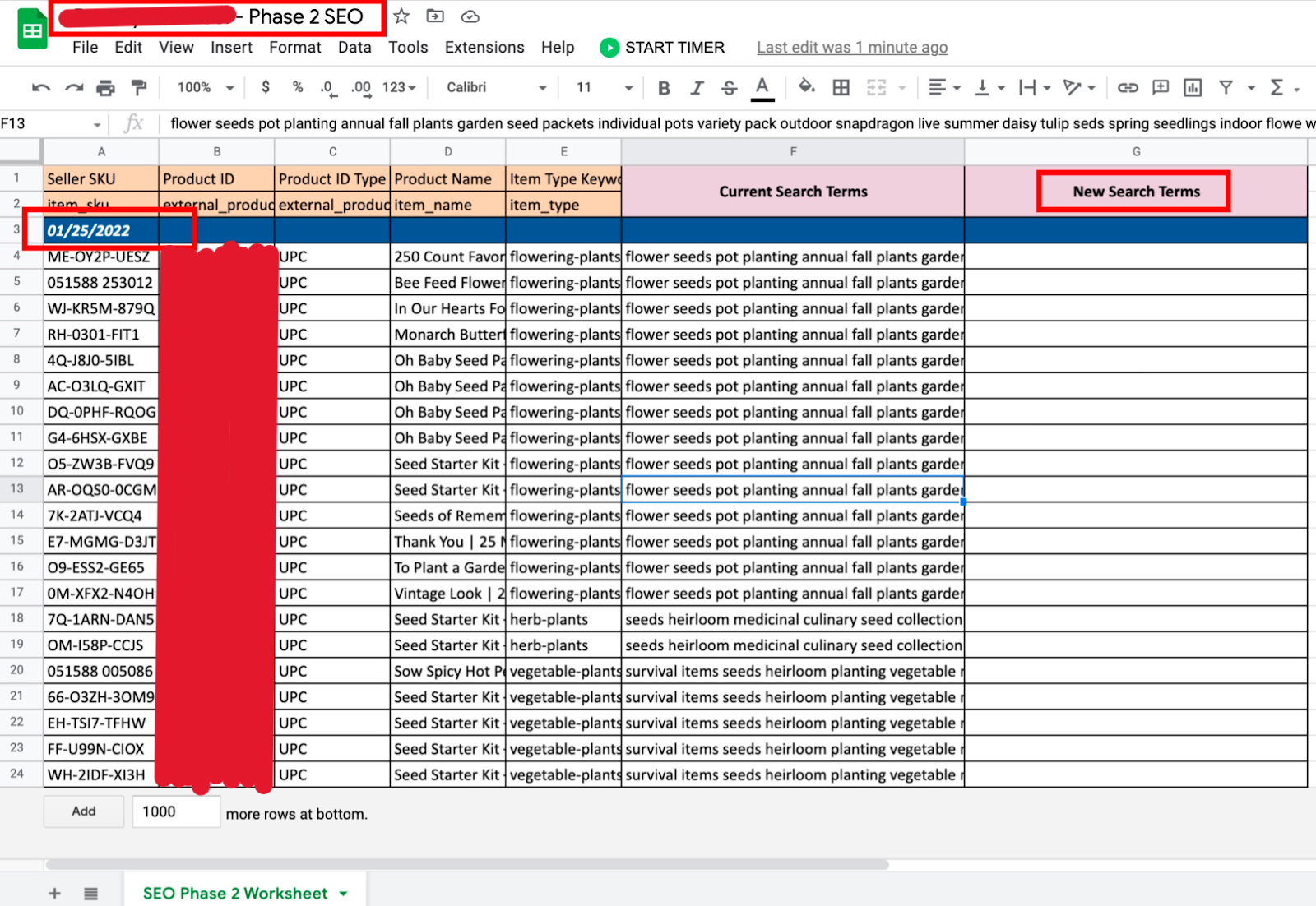
Task: Select column F header
Action: 793,151
